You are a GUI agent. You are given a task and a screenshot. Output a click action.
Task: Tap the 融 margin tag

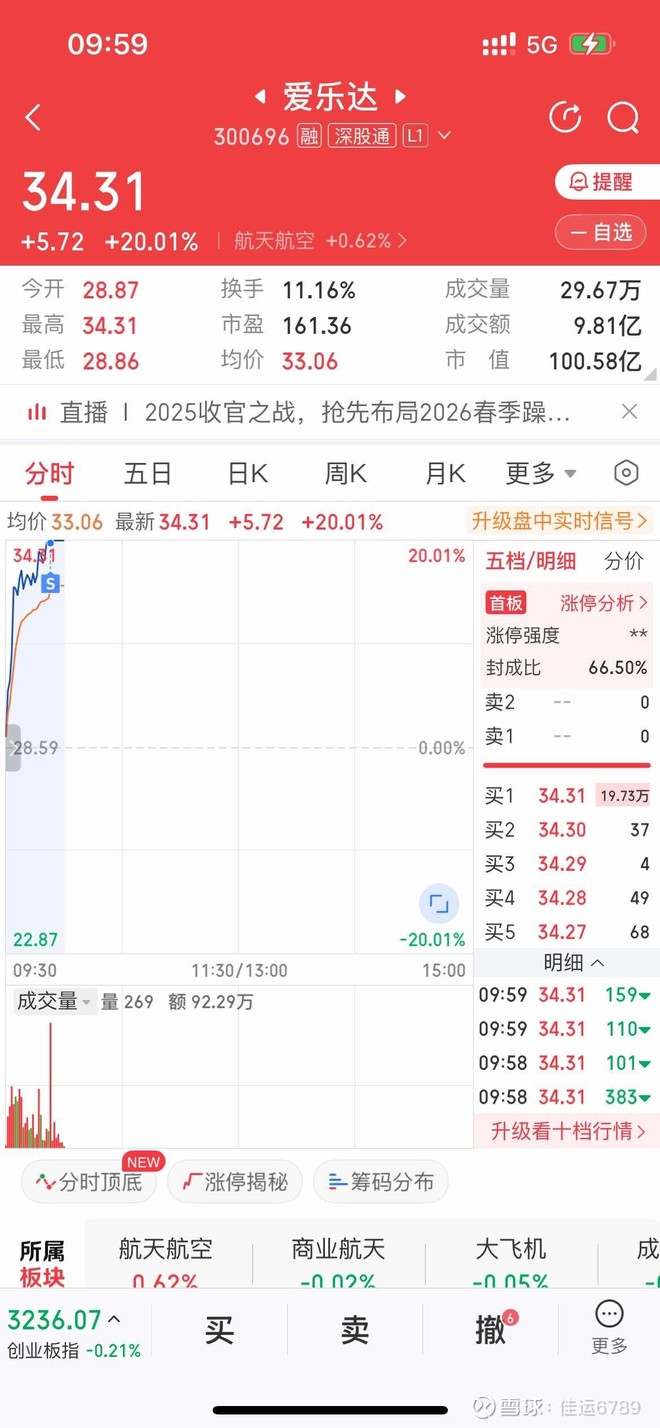click(x=309, y=136)
